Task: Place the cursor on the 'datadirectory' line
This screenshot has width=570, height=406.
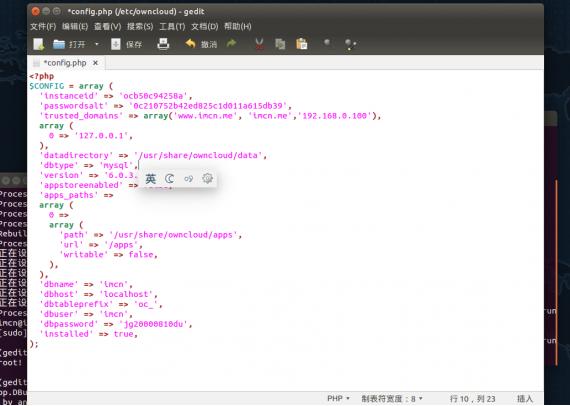Action: coord(153,155)
